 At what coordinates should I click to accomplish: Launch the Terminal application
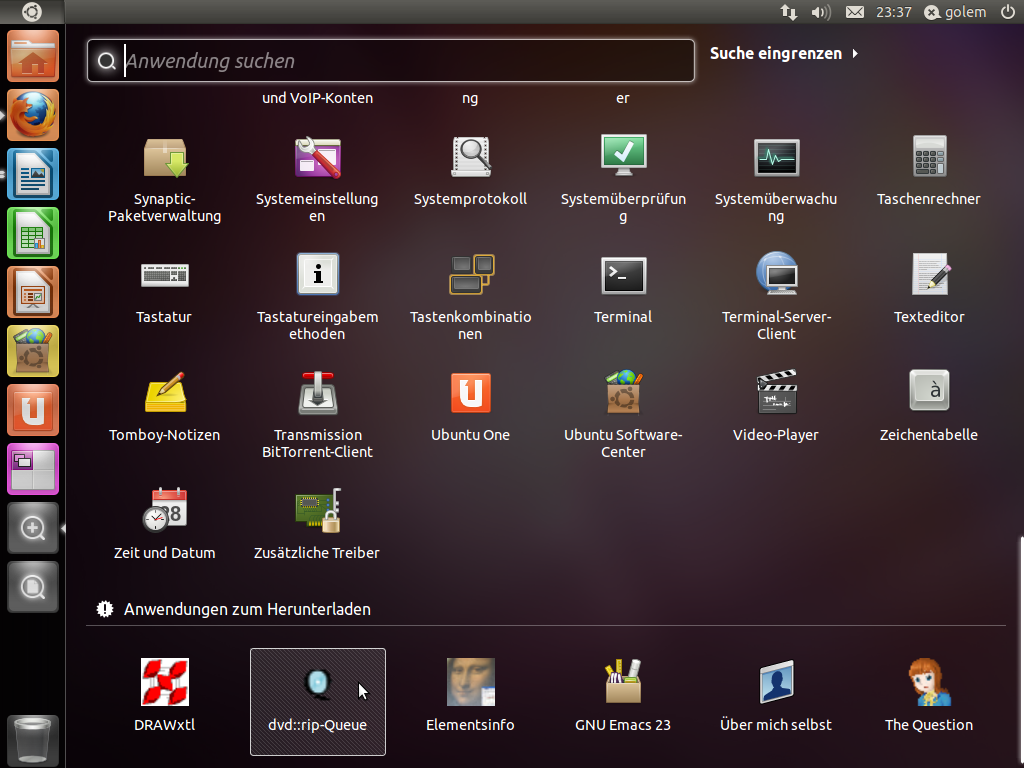tap(623, 276)
